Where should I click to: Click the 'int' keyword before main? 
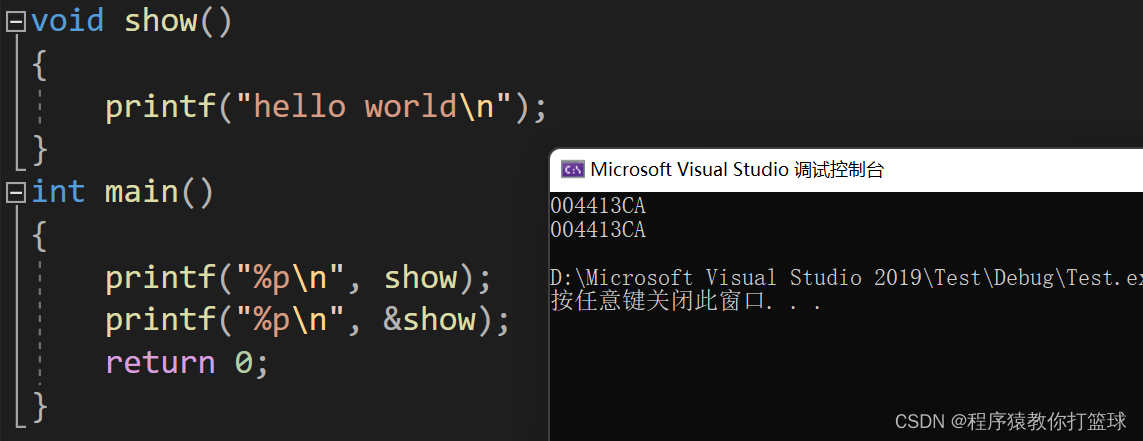coord(58,192)
